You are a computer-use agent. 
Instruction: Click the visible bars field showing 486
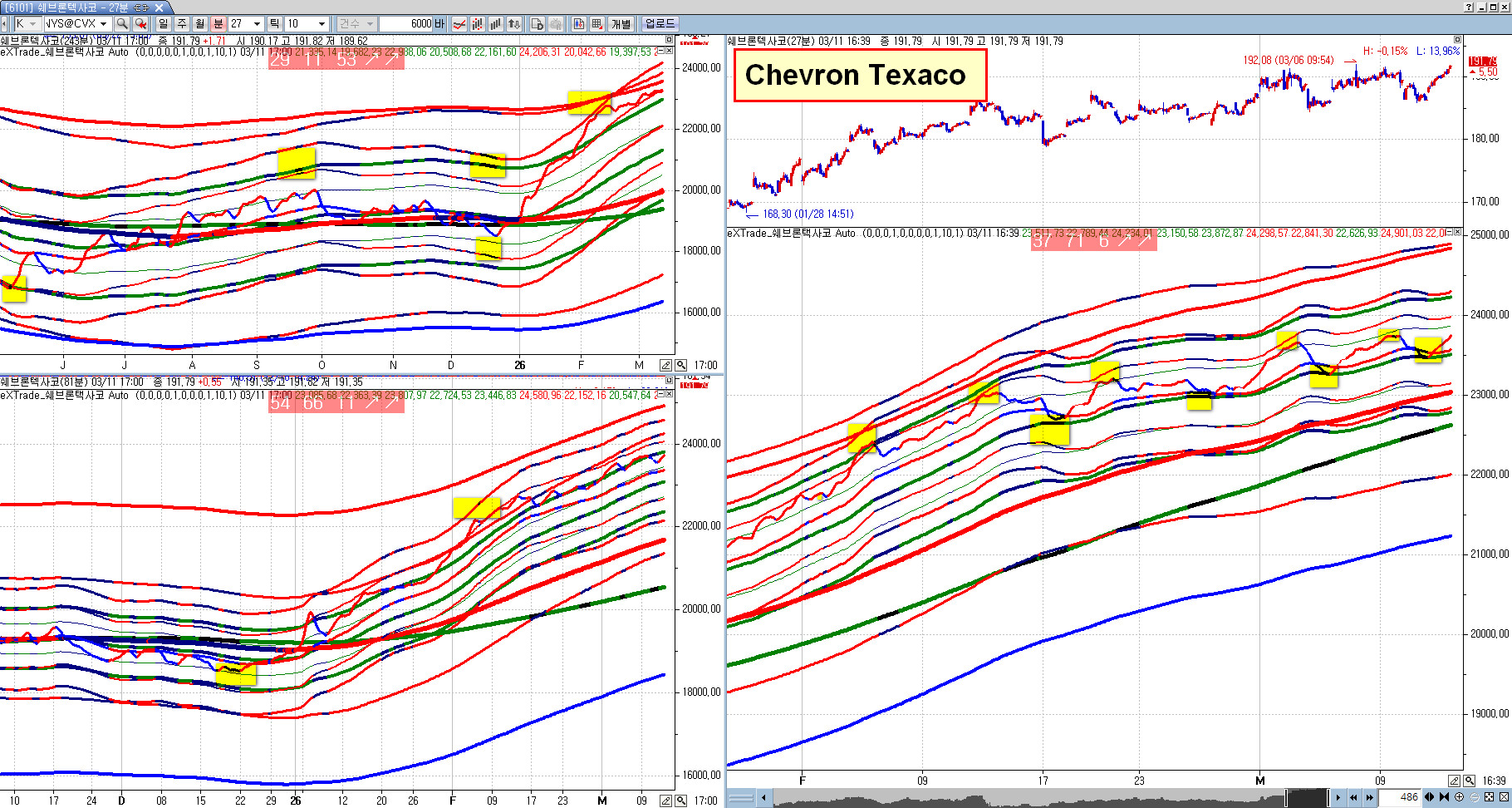pos(1400,797)
